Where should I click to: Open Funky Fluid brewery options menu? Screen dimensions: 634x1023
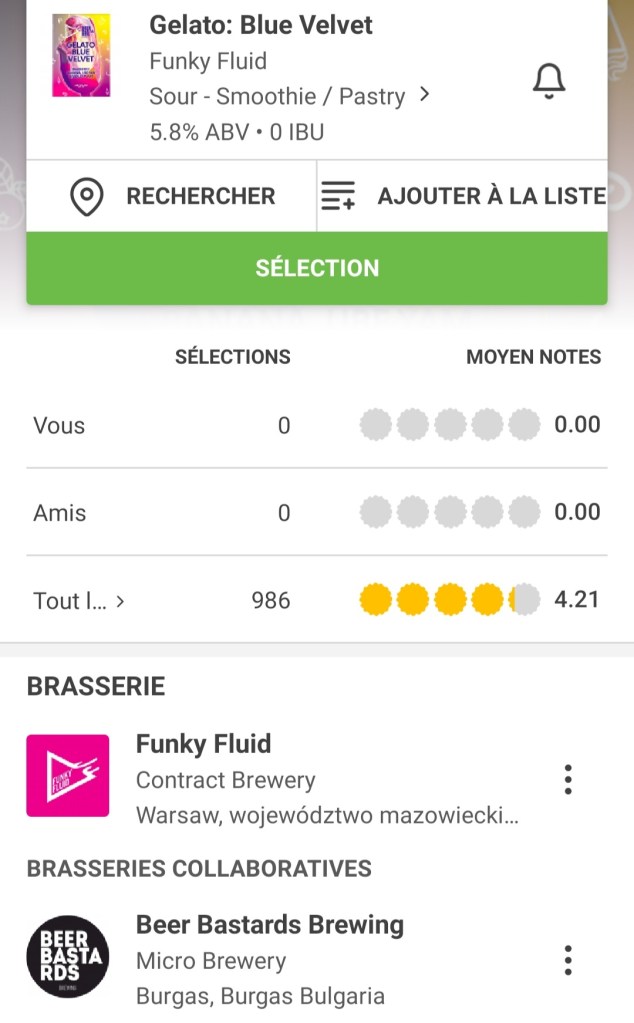click(x=568, y=779)
